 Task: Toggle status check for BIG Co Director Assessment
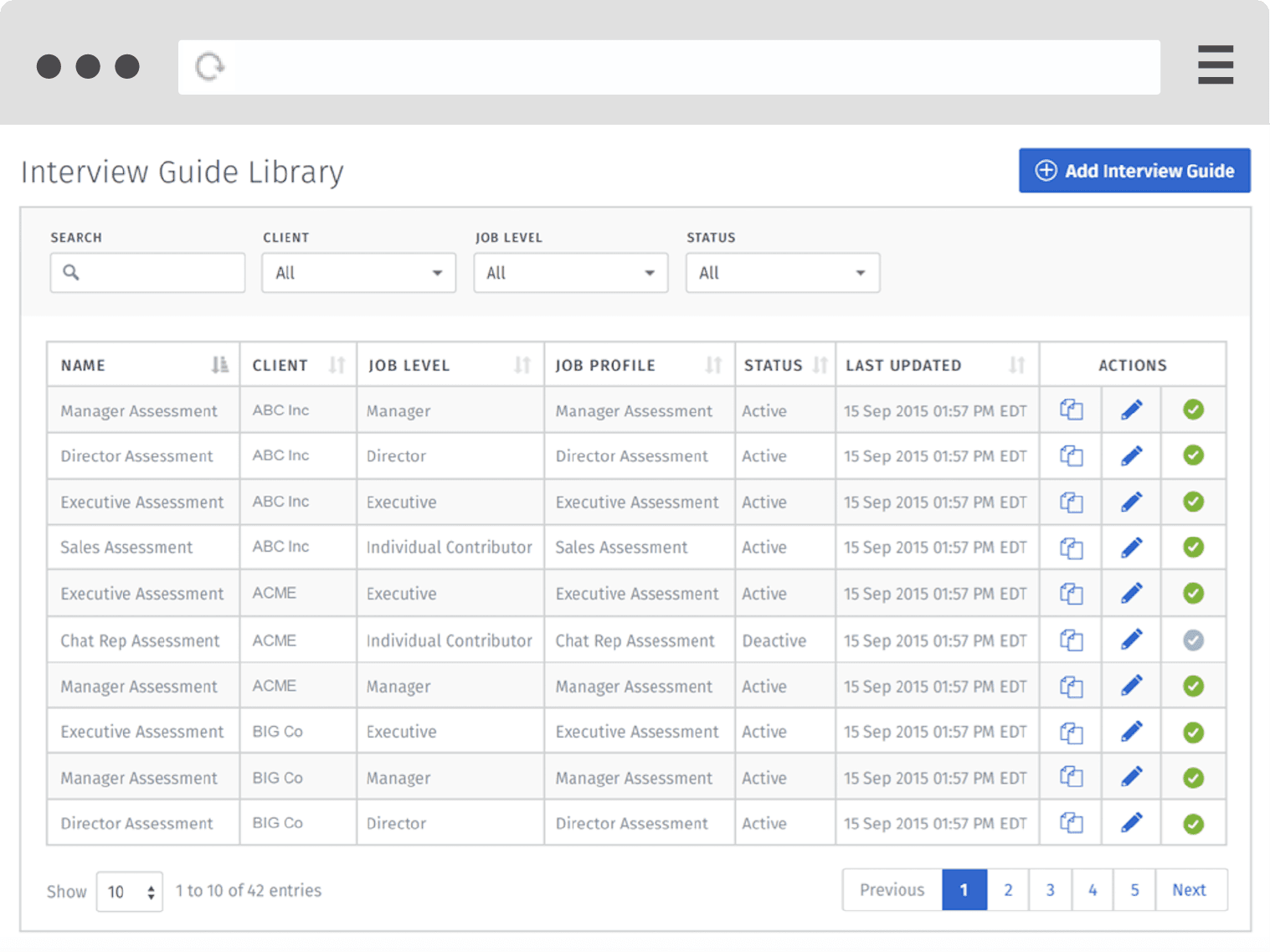1193,824
